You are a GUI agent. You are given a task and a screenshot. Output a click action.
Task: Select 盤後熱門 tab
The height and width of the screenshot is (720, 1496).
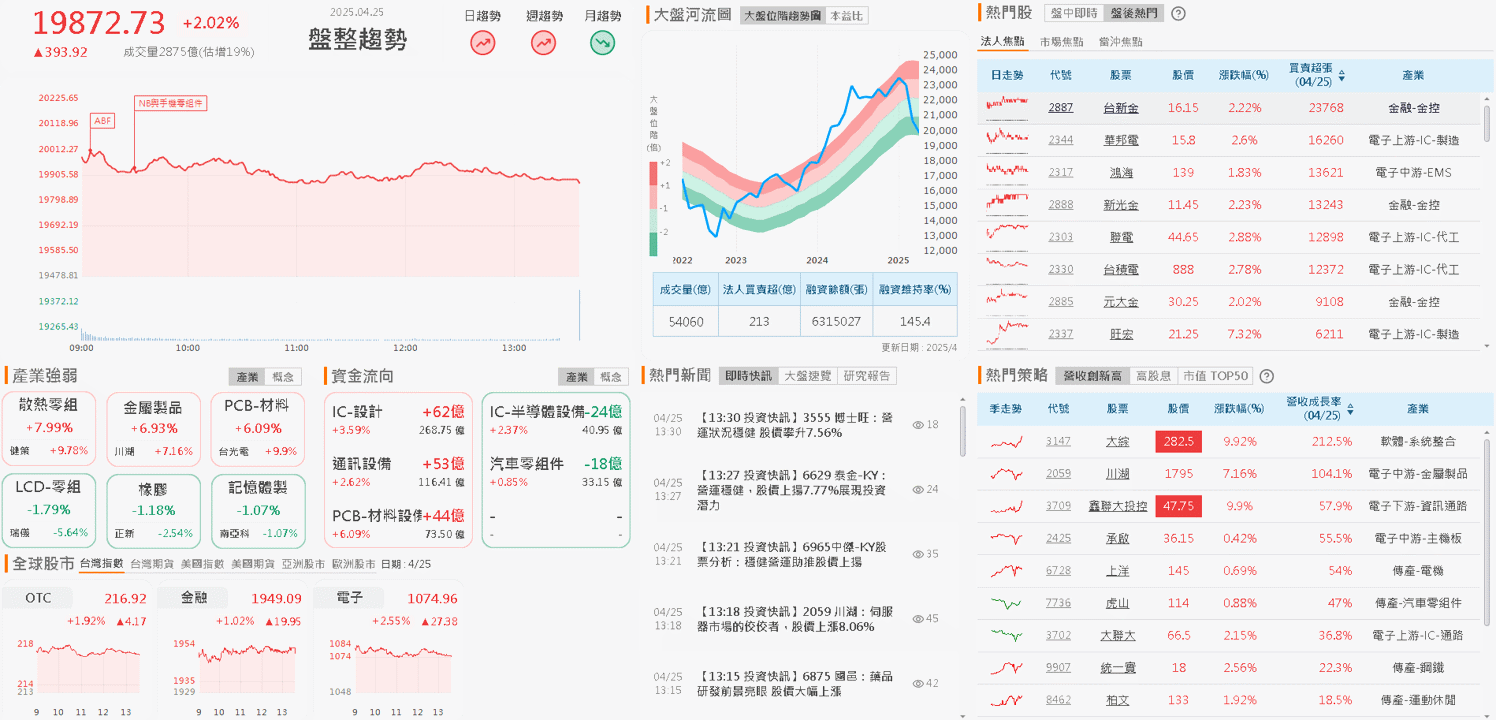1134,13
